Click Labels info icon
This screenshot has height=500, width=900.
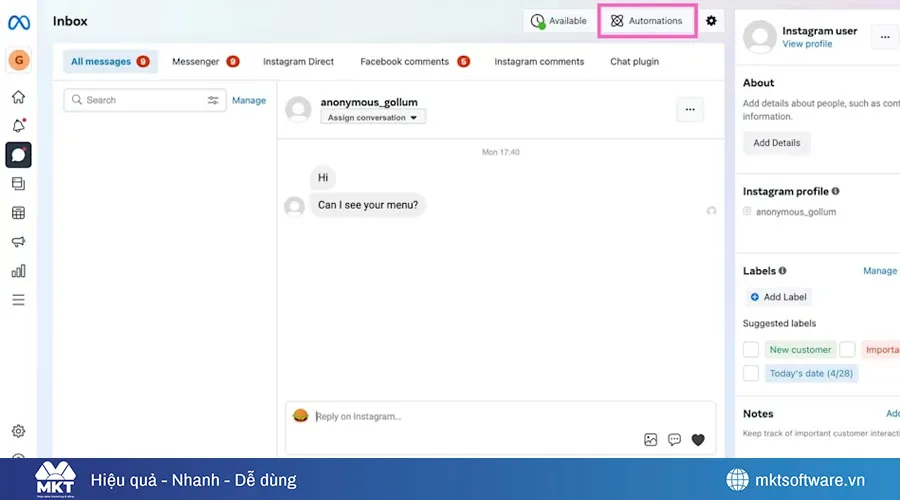(782, 270)
